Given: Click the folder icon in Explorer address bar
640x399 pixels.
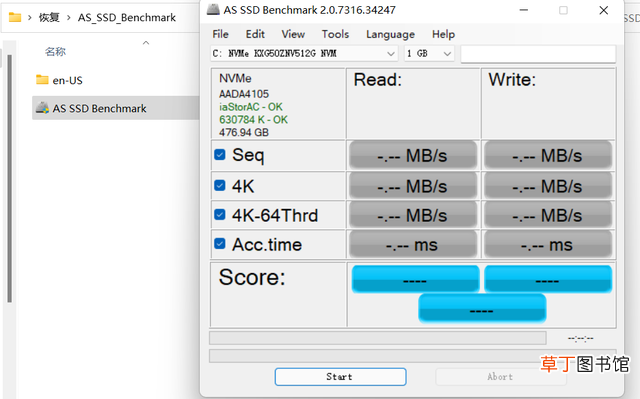Looking at the screenshot, I should (x=15, y=17).
